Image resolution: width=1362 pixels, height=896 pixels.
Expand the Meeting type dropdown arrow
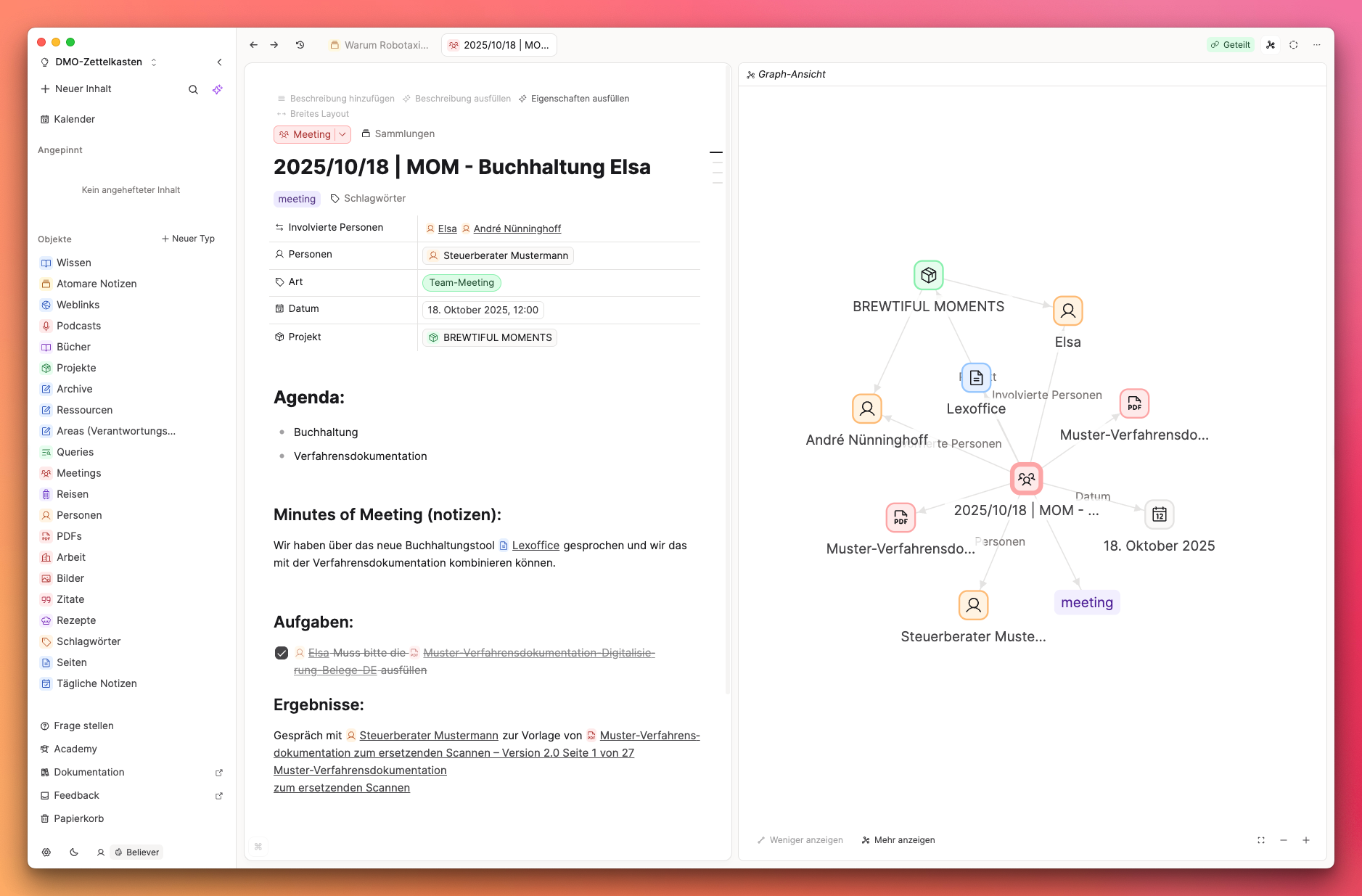[342, 134]
